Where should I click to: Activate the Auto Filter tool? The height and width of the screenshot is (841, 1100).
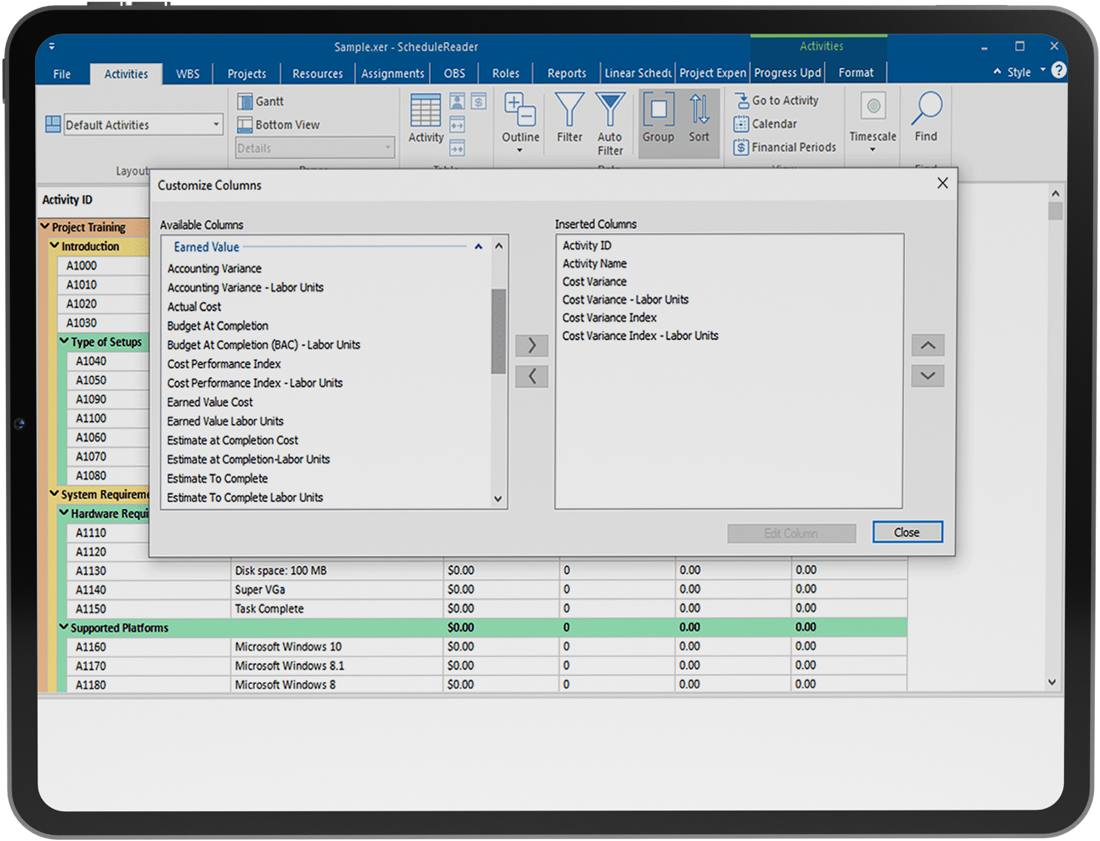[x=610, y=118]
